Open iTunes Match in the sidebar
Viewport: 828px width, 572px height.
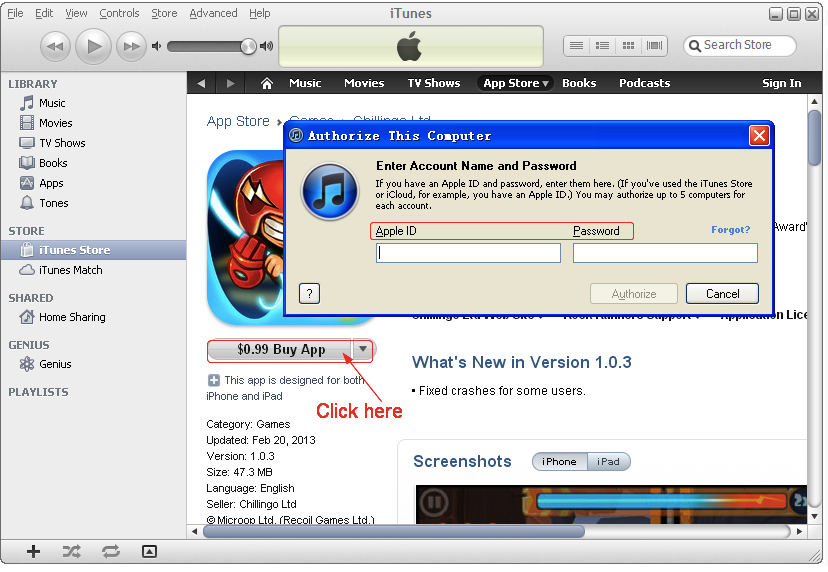70,270
